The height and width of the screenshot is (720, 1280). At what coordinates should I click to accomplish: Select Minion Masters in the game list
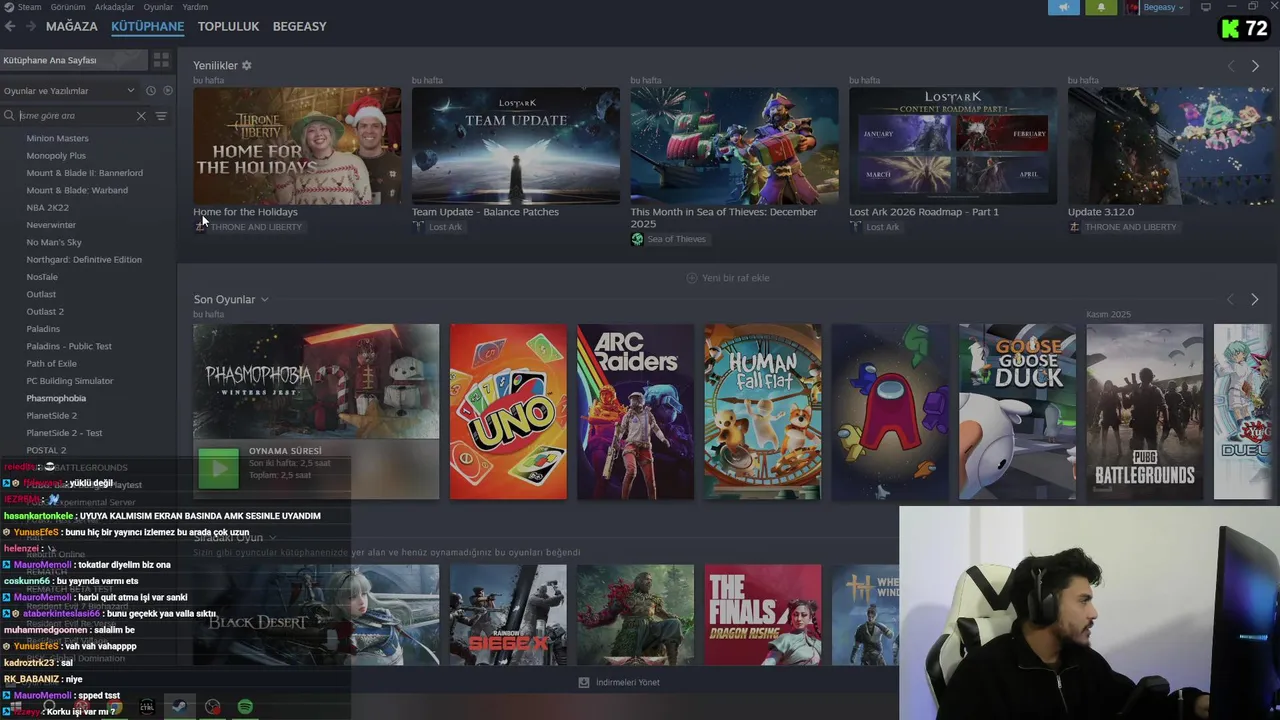click(x=58, y=138)
